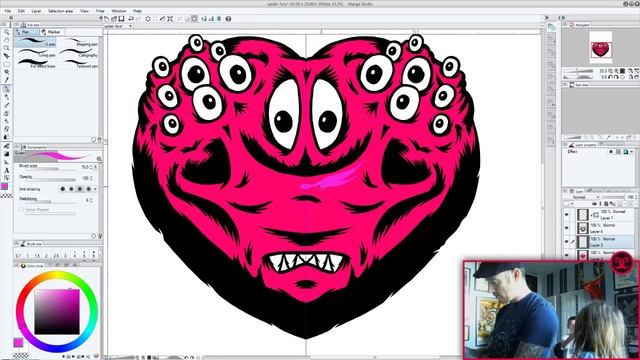Collapse the right palette dock arrows
The width and height of the screenshot is (640, 360).
click(x=562, y=18)
